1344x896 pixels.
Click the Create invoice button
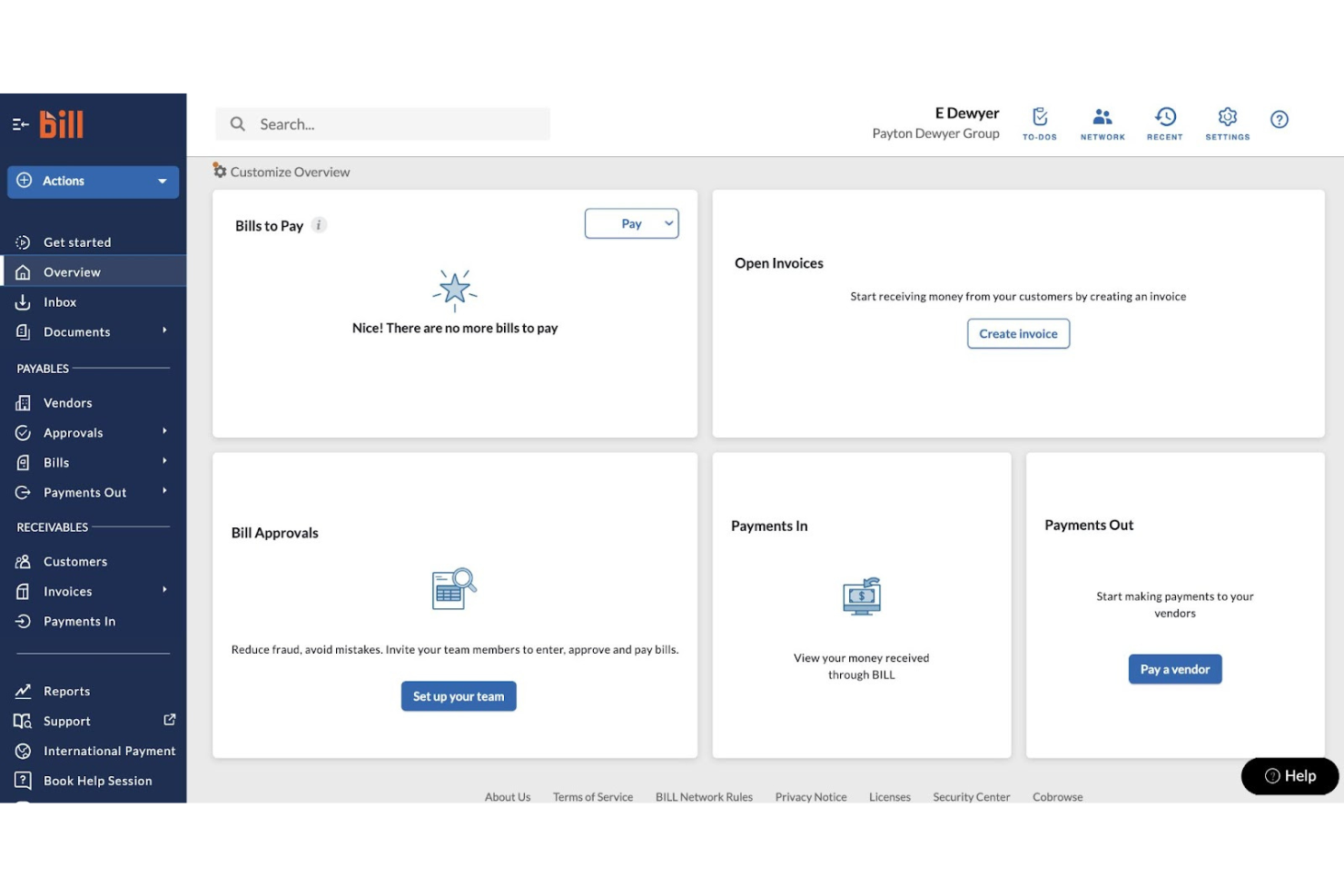point(1017,333)
